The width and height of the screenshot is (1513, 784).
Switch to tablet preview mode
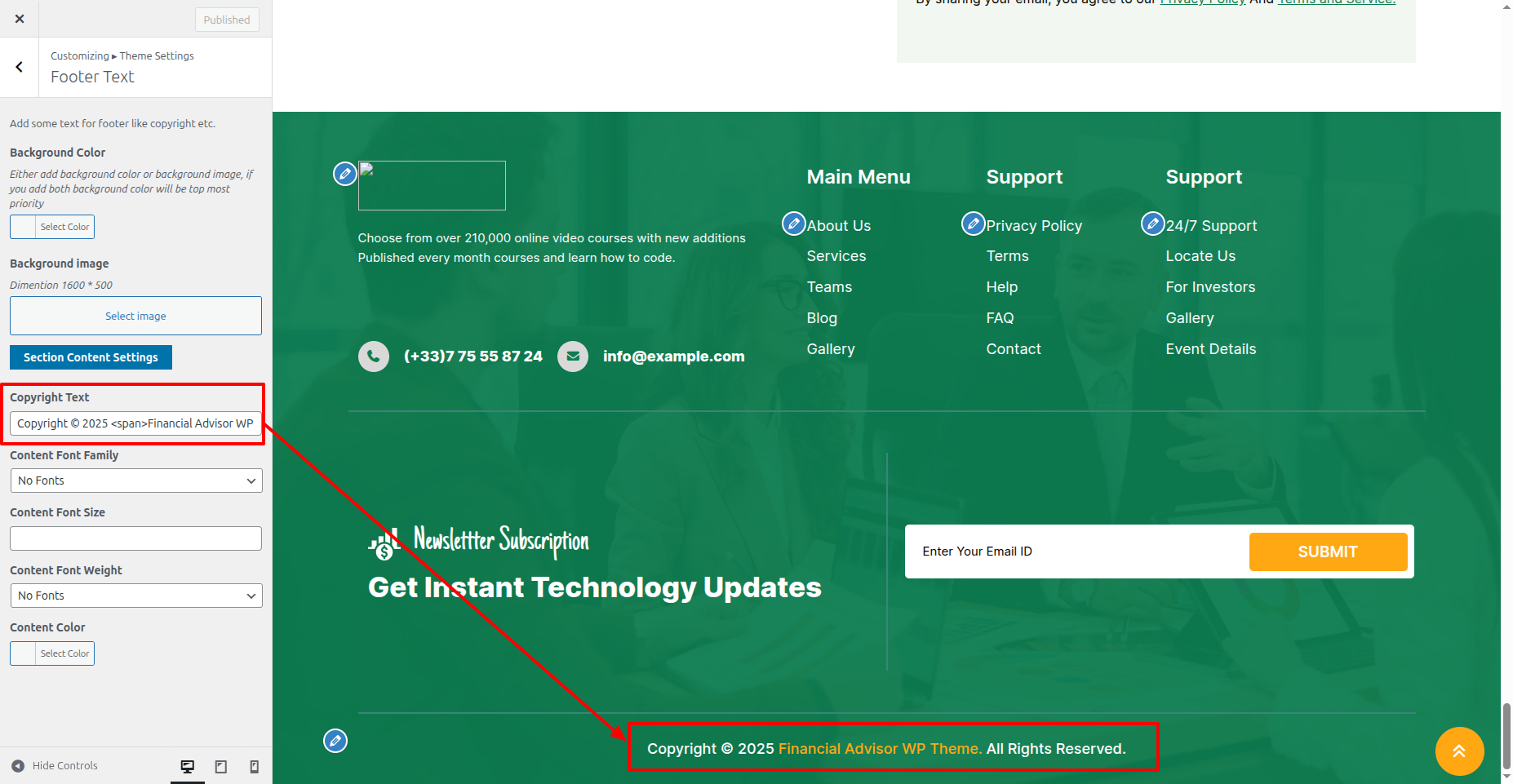[x=221, y=766]
